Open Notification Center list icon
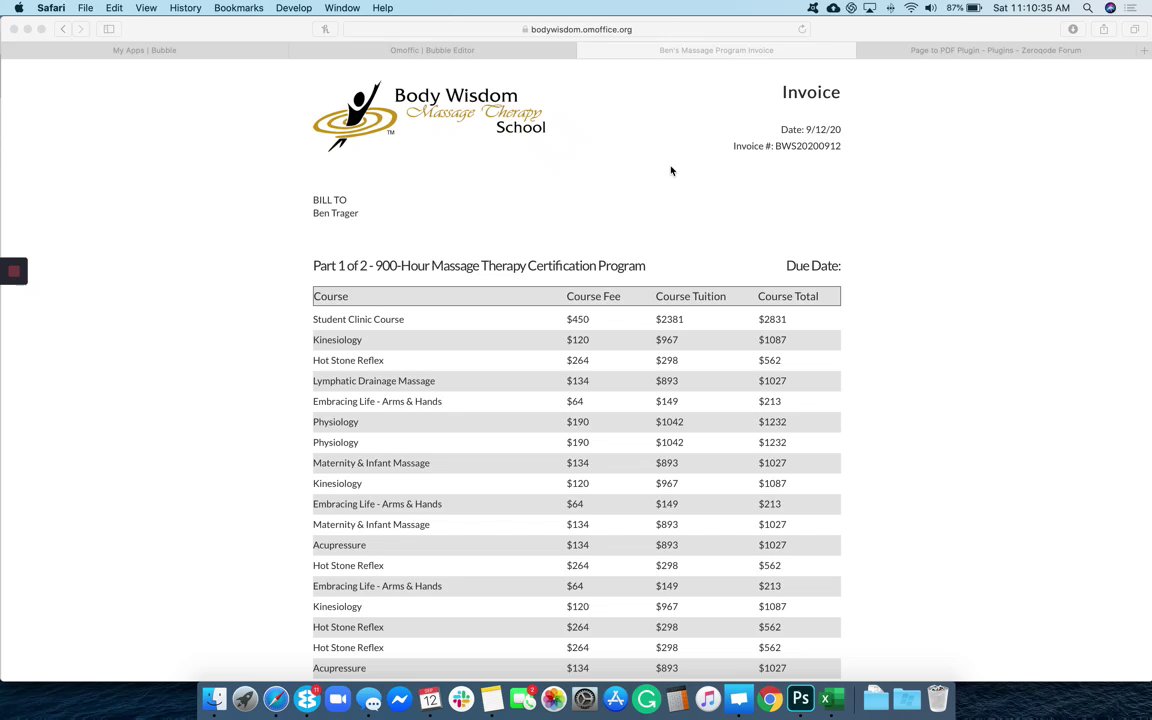This screenshot has width=1152, height=720. (1131, 8)
